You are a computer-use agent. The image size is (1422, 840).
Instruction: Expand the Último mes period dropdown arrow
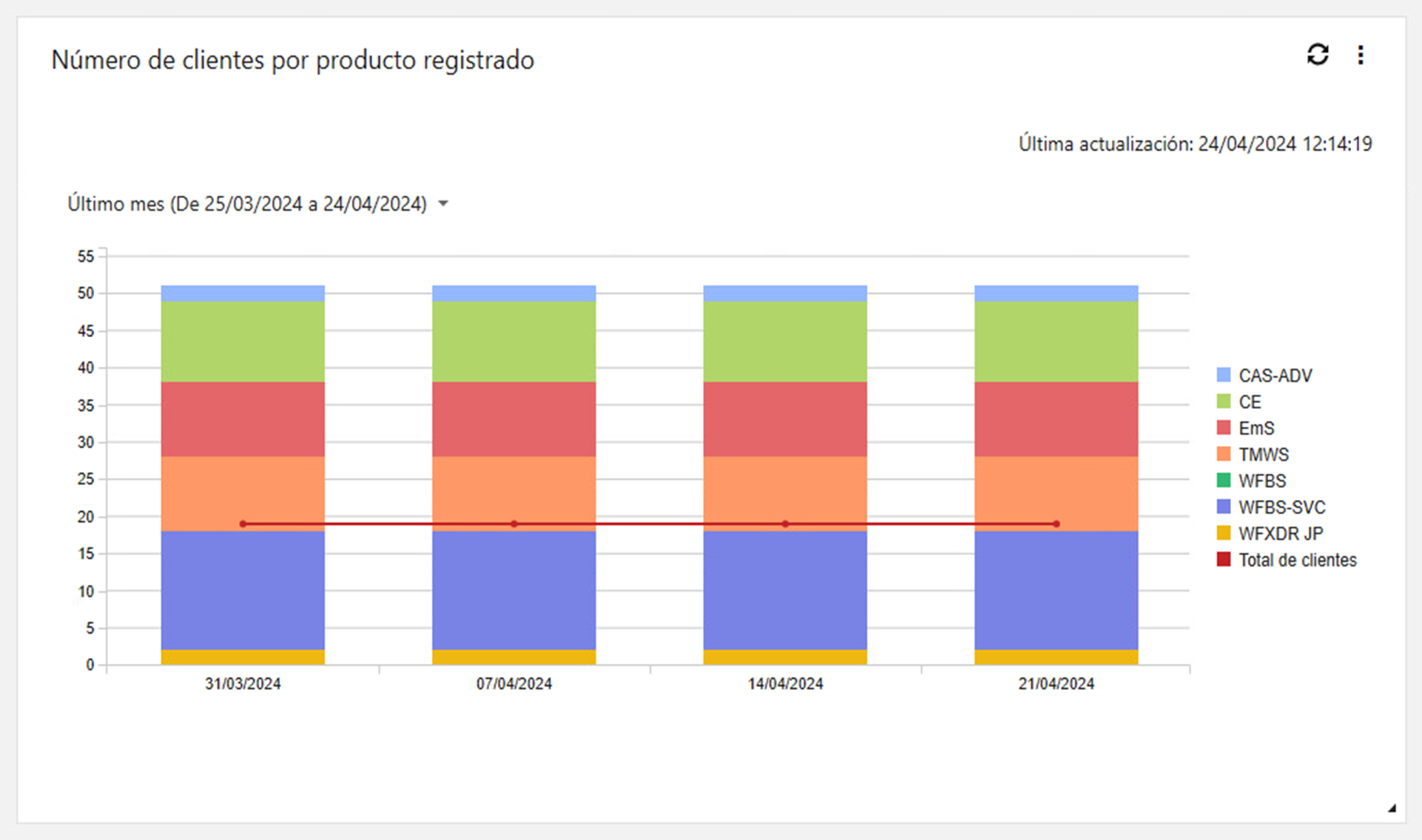(x=443, y=203)
